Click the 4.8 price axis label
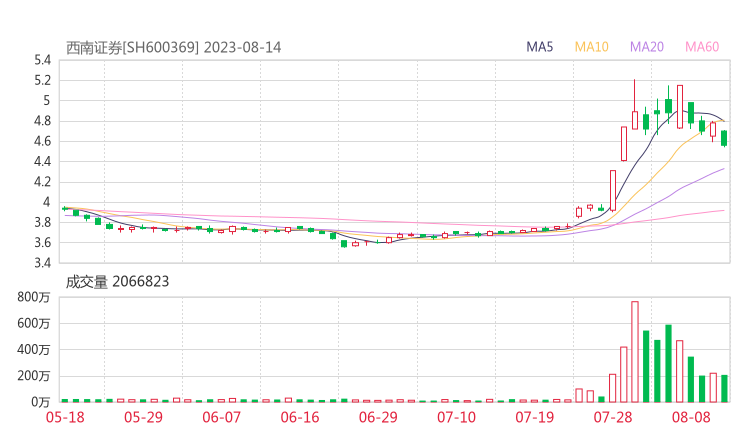Image resolution: width=740 pixels, height=440 pixels. click(42, 121)
